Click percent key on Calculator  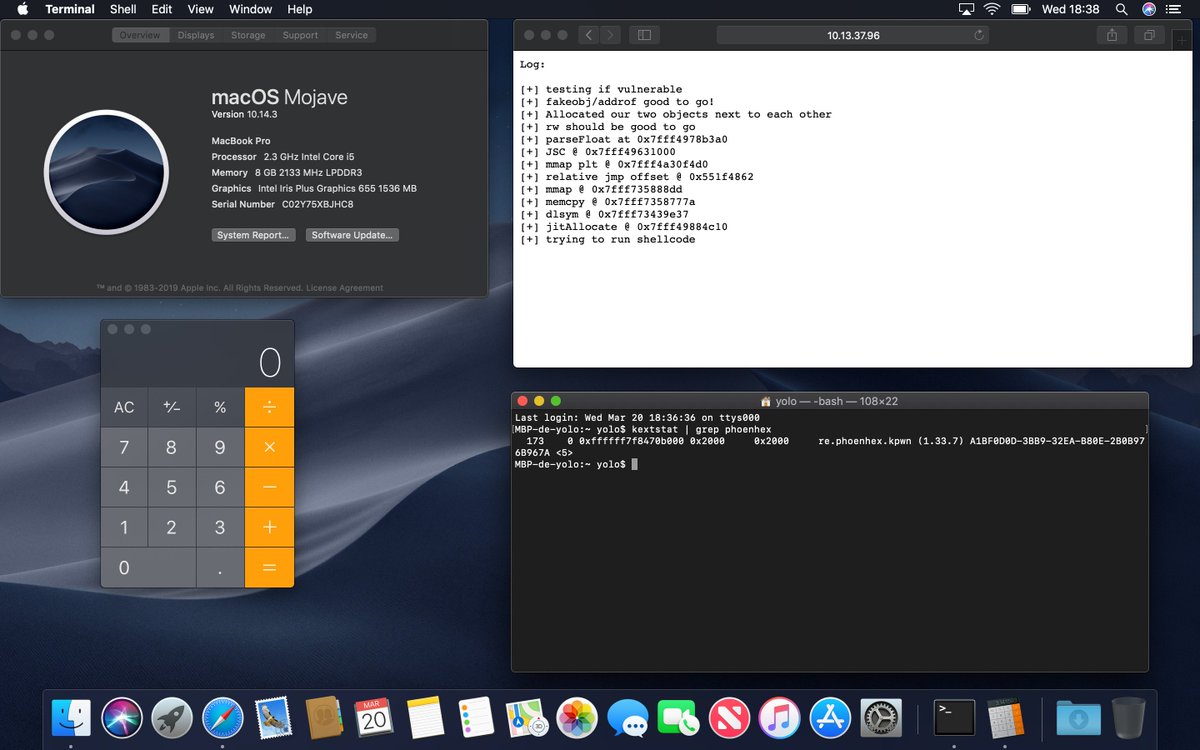220,407
